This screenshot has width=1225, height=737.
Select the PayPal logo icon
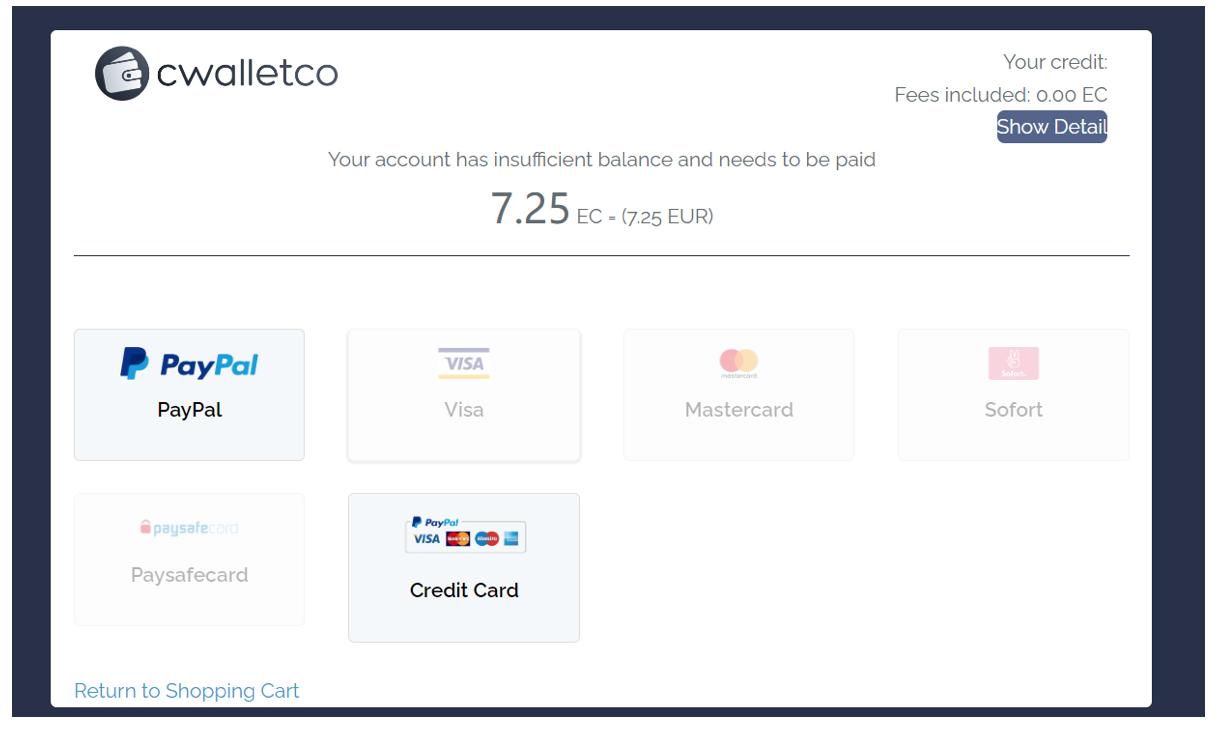[189, 364]
